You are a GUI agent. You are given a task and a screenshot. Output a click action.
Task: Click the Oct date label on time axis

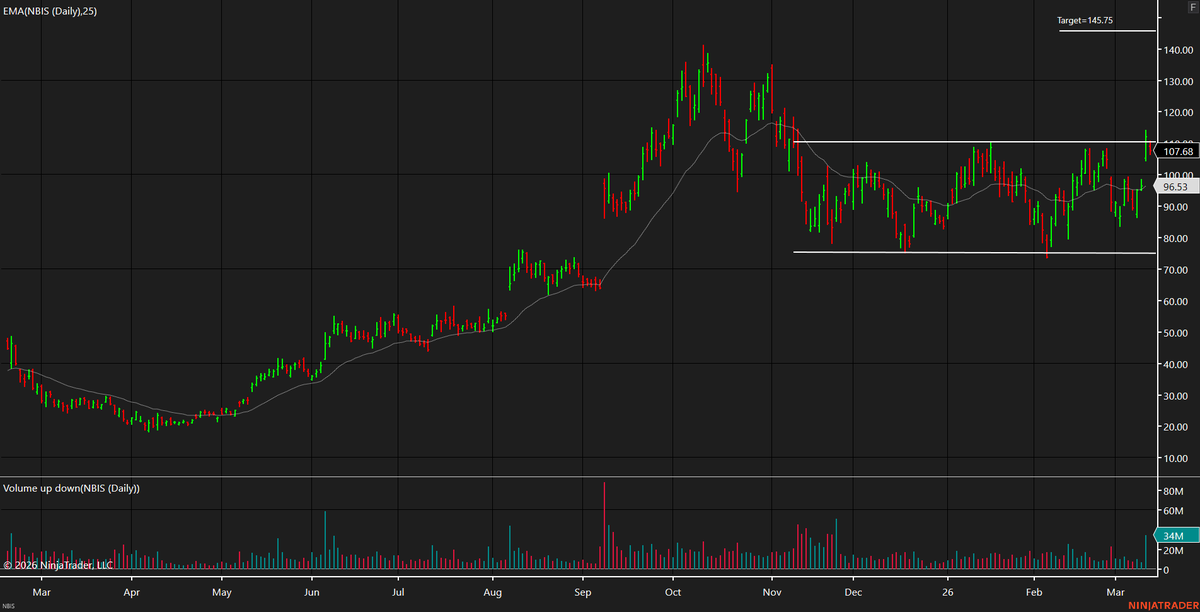pyautogui.click(x=673, y=591)
